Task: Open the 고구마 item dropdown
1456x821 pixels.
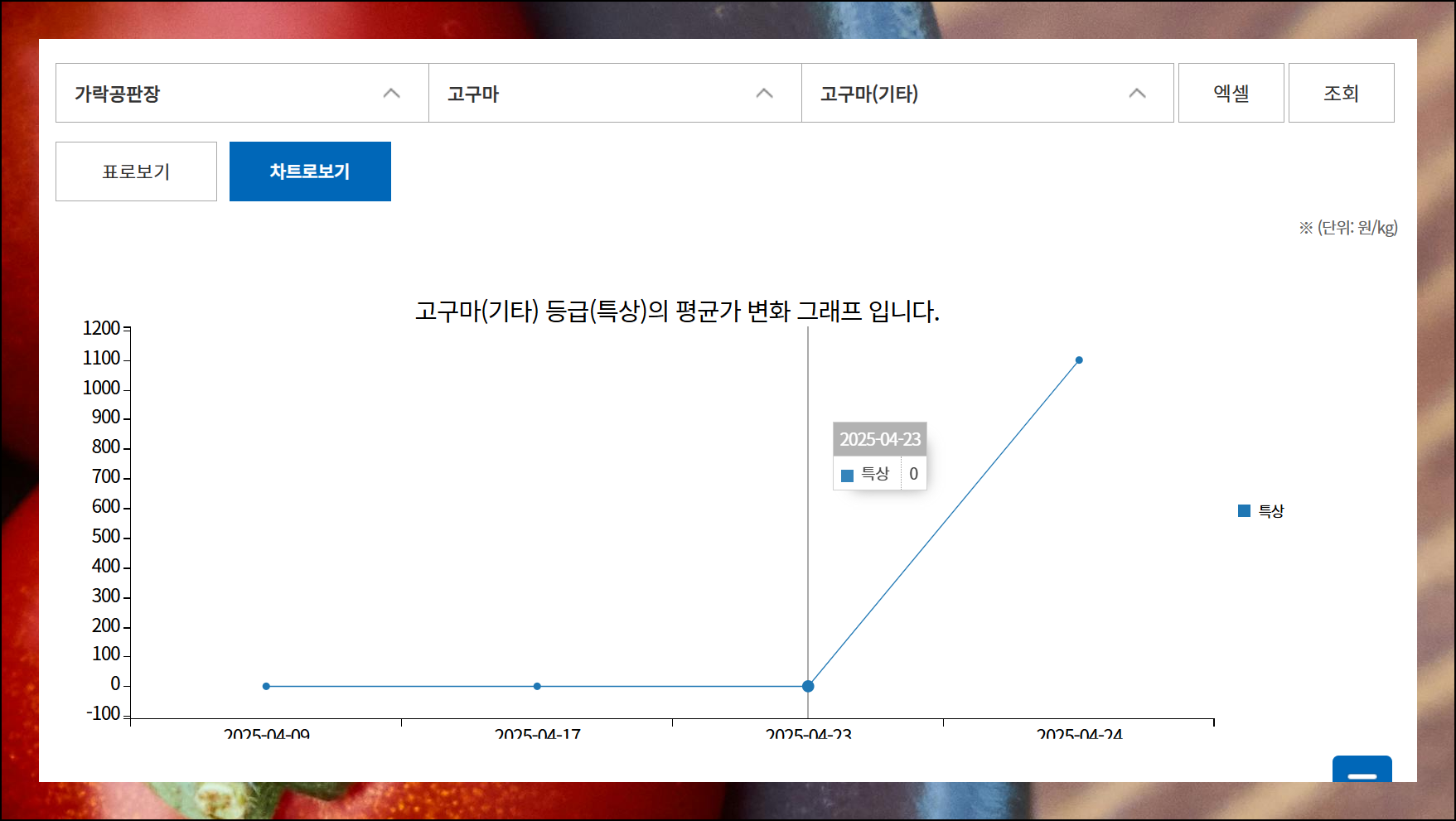Action: [x=615, y=93]
